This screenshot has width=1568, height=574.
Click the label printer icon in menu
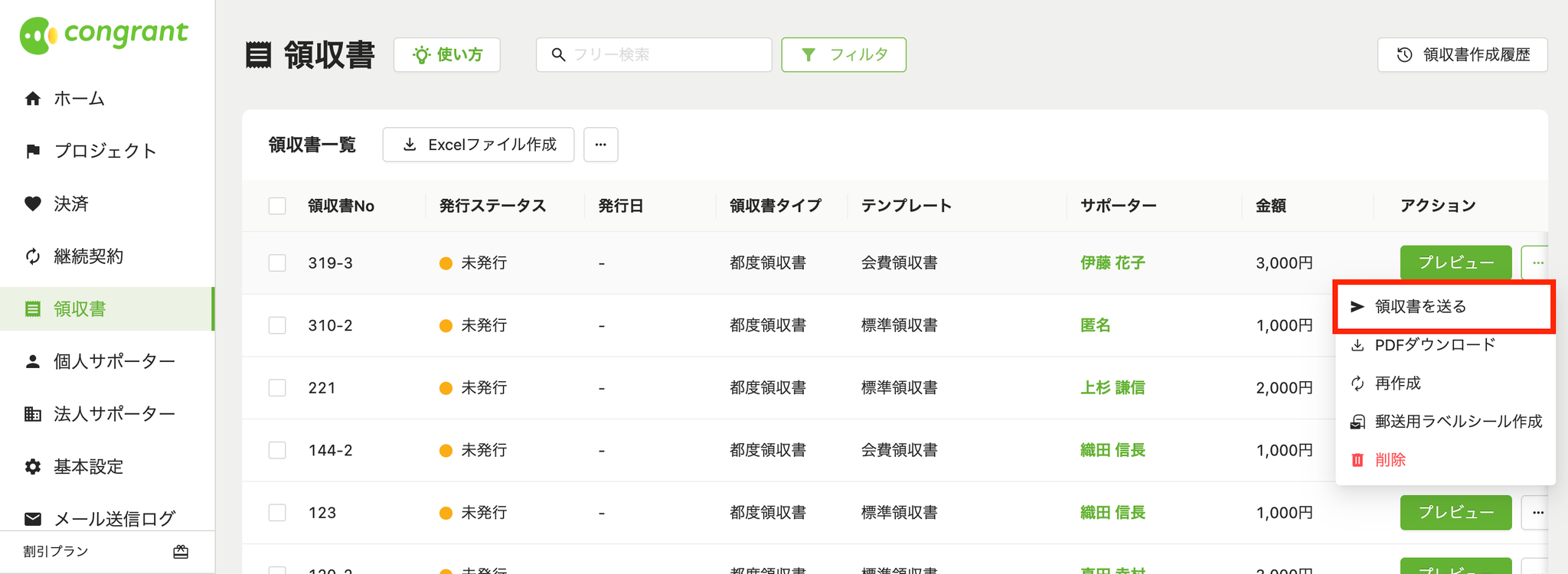(1357, 422)
